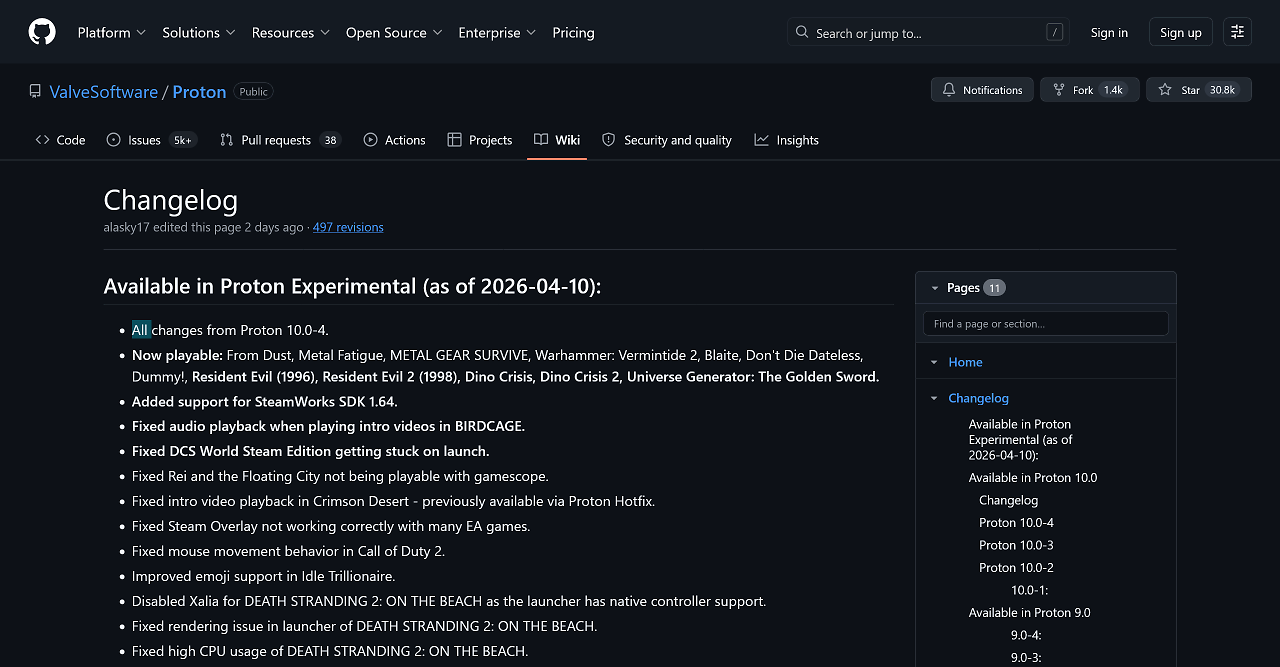This screenshot has width=1280, height=667.
Task: Open the appearance settings icon beside Sign up
Action: (1237, 32)
